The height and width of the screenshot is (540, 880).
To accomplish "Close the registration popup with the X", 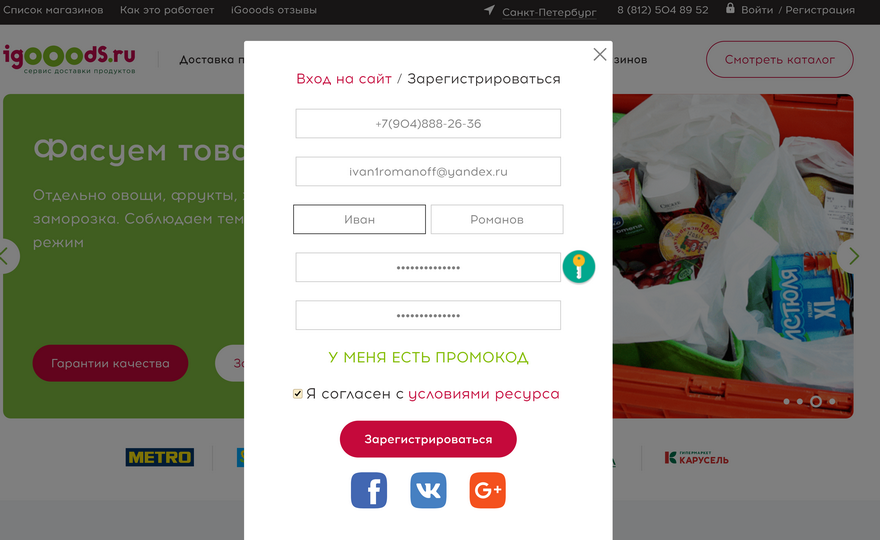I will point(600,54).
